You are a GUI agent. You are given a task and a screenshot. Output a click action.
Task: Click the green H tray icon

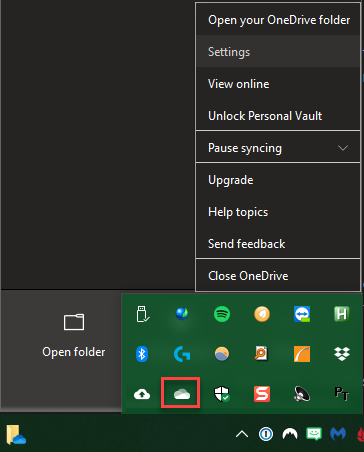(x=342, y=314)
